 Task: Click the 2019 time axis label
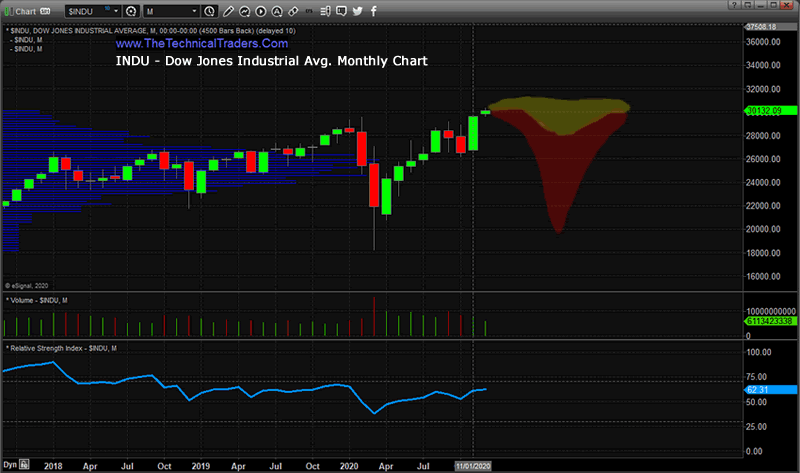[201, 466]
